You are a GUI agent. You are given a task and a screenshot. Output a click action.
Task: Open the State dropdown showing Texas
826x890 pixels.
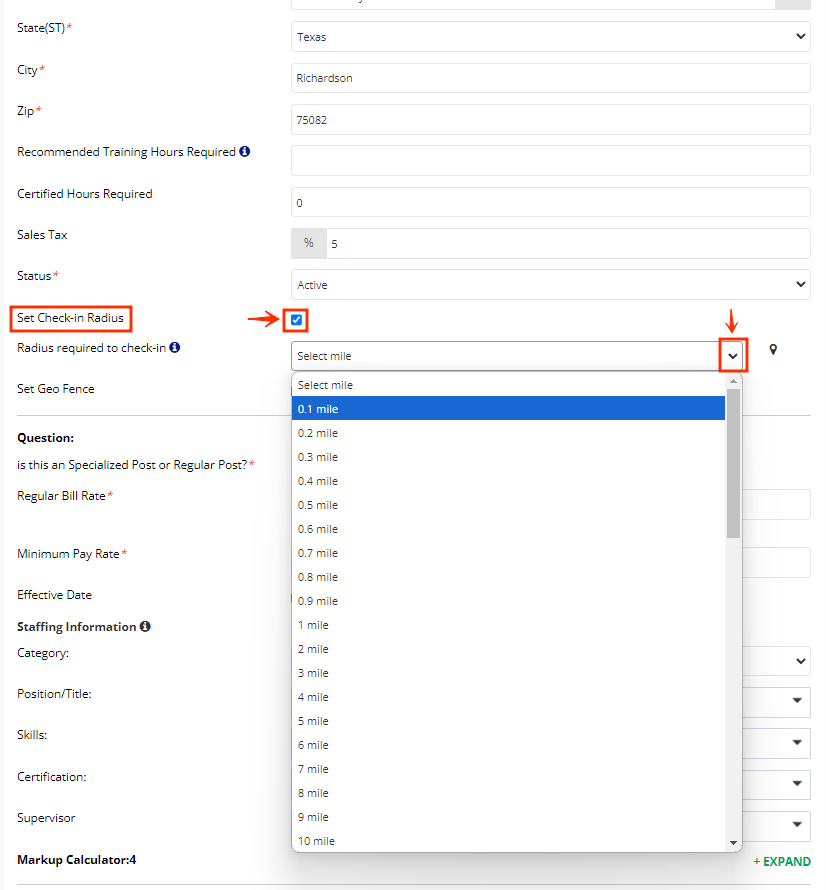click(550, 37)
